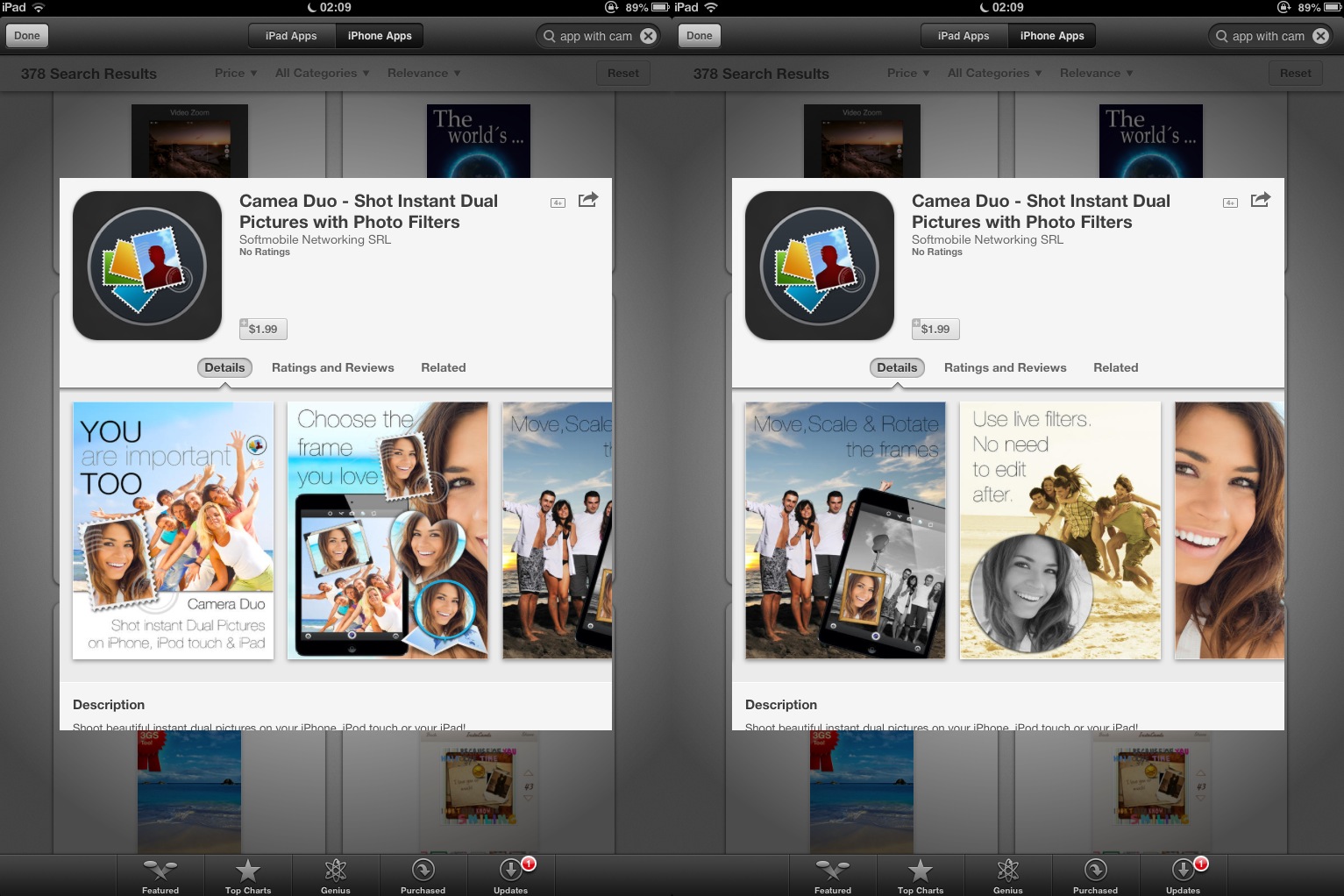1344x896 pixels.
Task: Open Updates in the left screen's tab bar
Action: tap(511, 876)
